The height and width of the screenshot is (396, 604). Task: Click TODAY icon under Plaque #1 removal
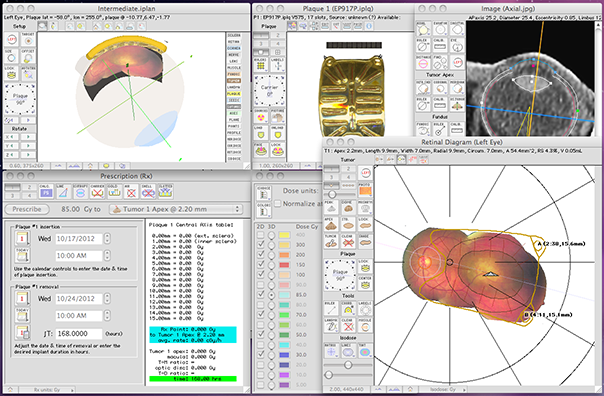22,315
